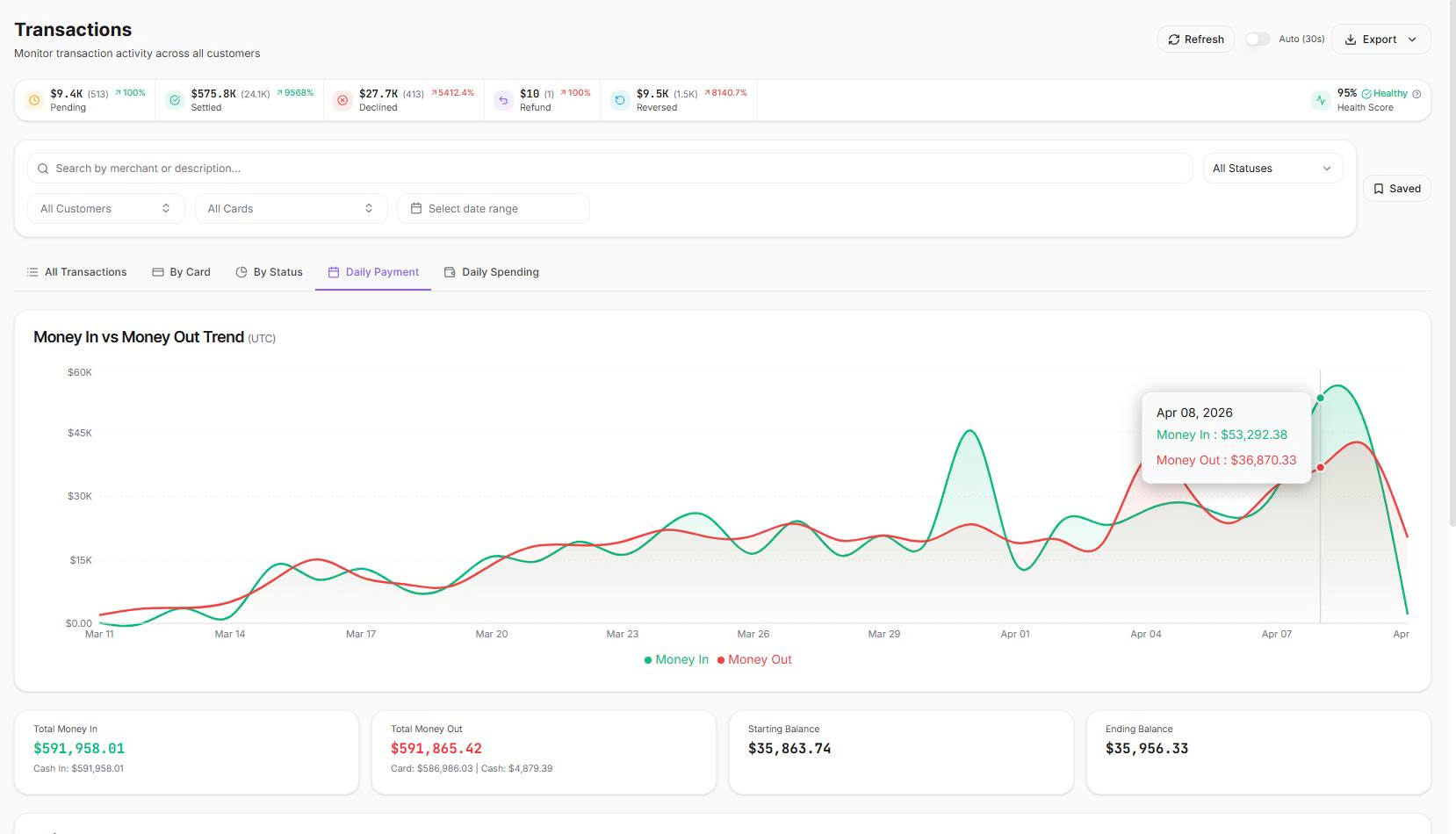
Task: Click the Health Score pulse icon
Action: (1321, 100)
